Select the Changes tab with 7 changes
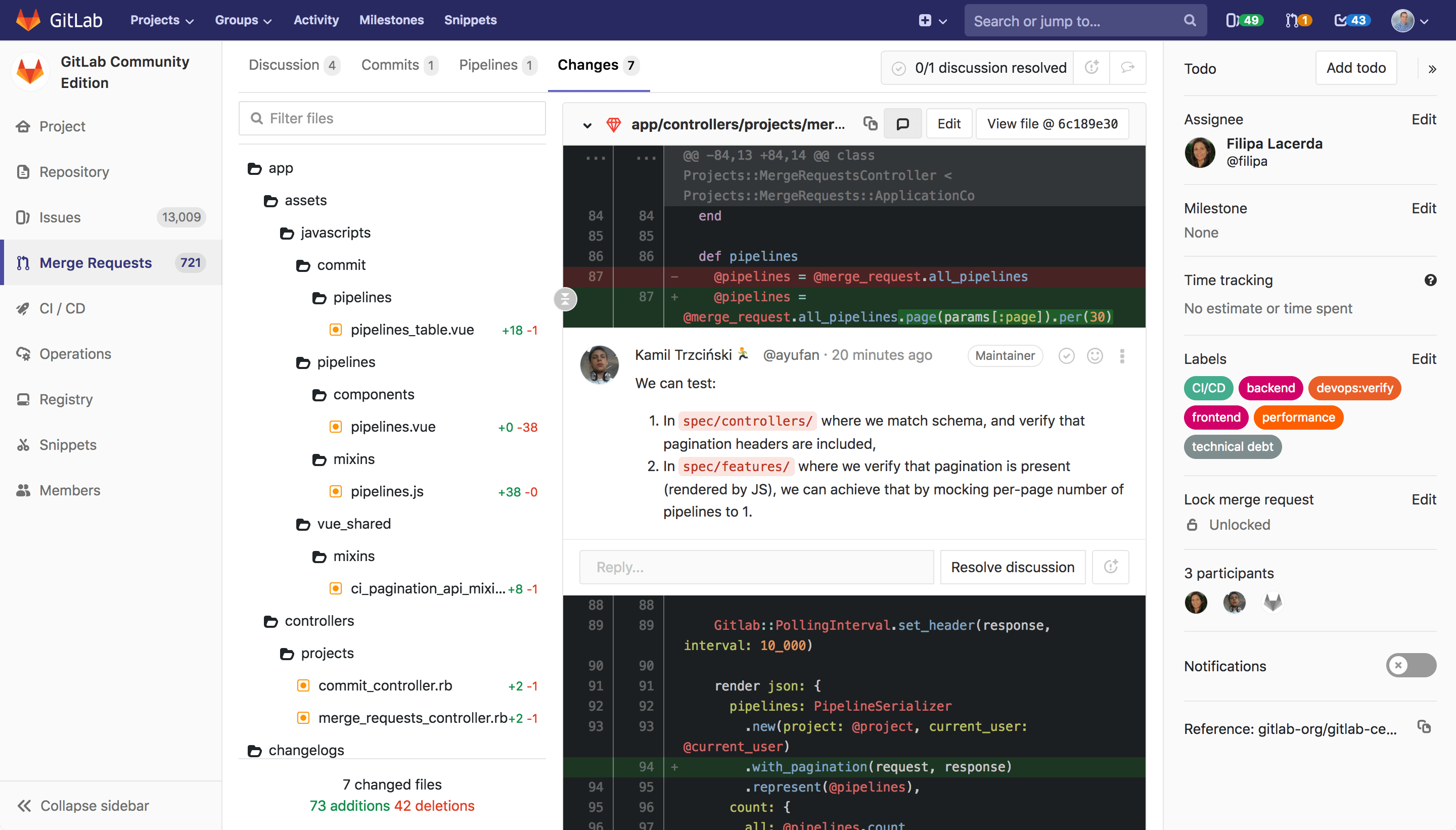1456x830 pixels. 597,64
